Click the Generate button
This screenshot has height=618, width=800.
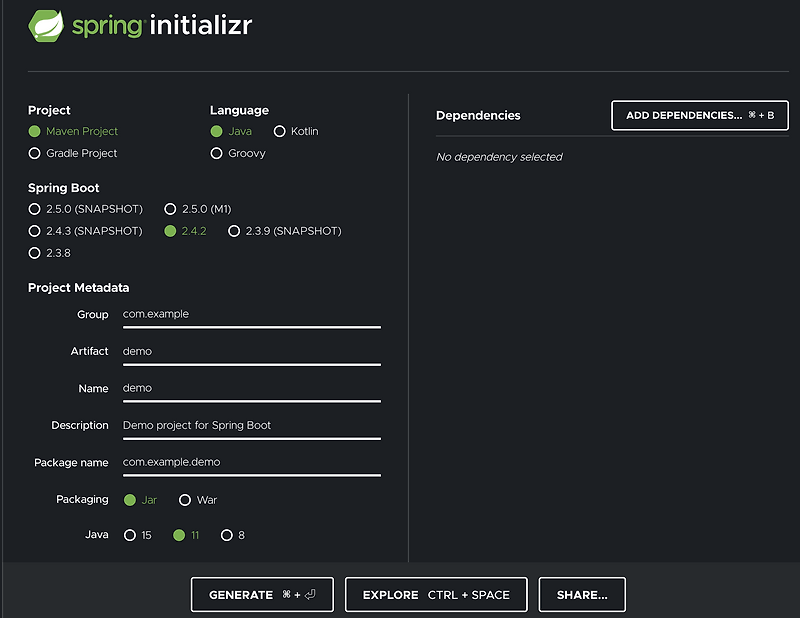pyautogui.click(x=262, y=594)
